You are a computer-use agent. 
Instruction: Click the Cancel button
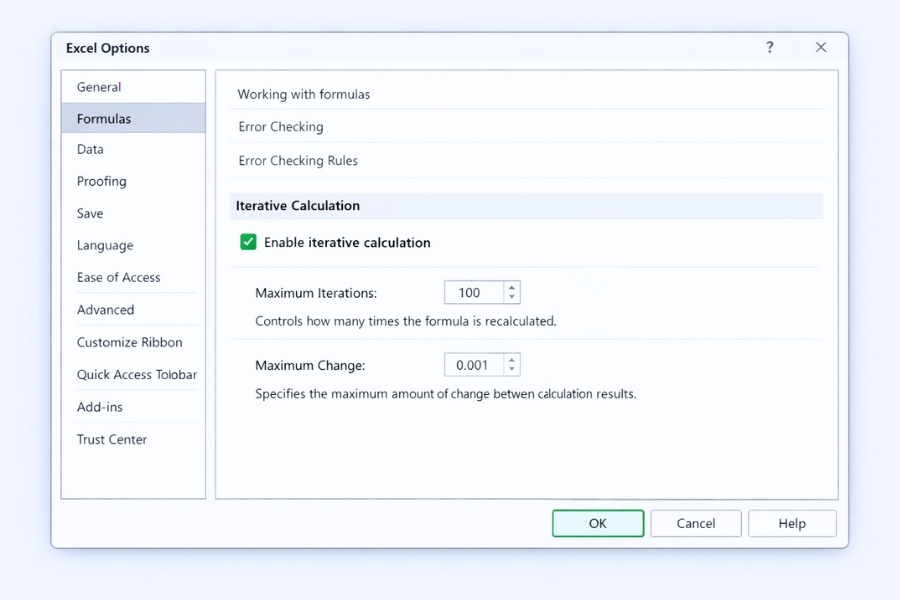point(695,523)
